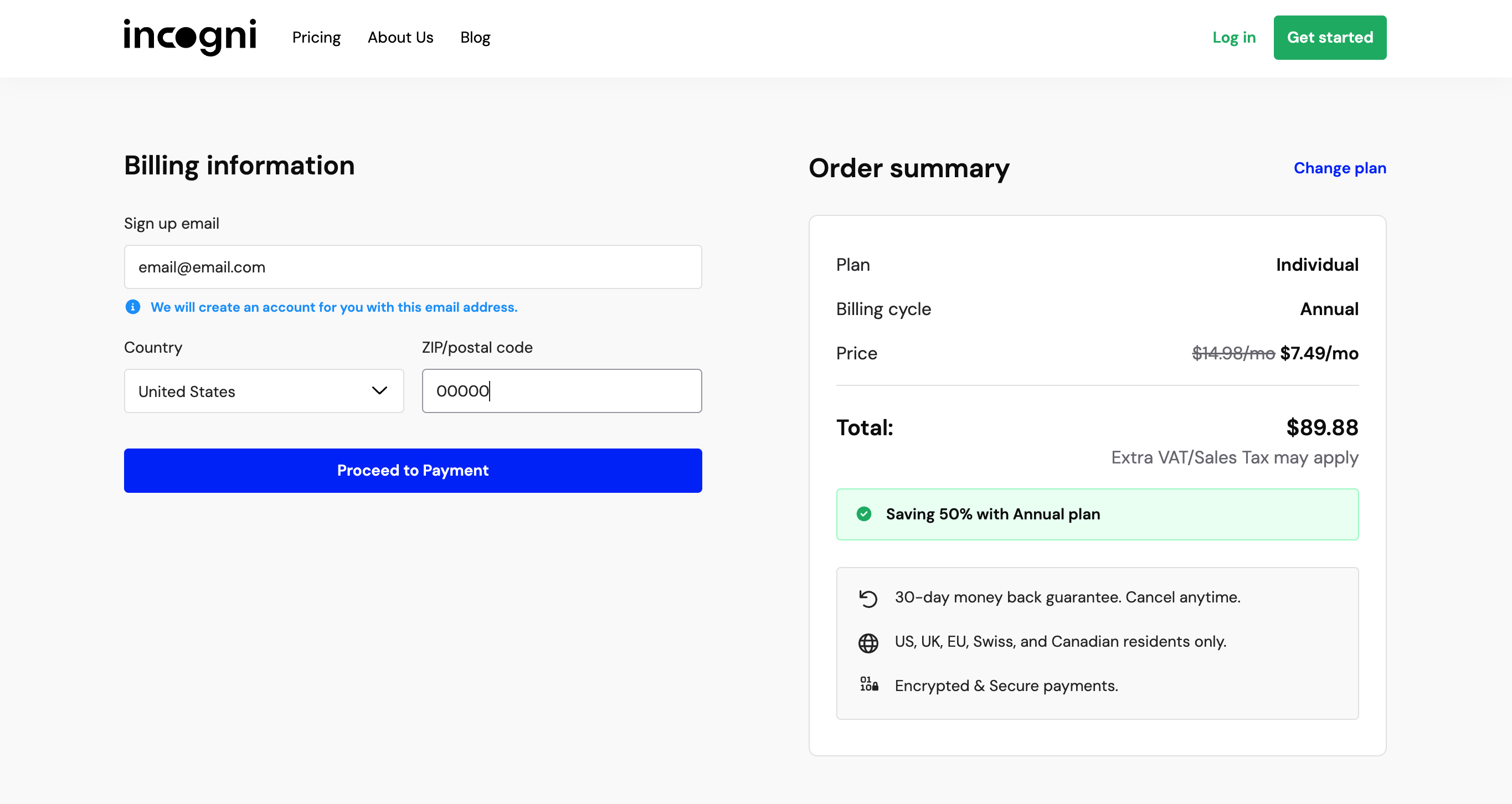The width and height of the screenshot is (1512, 804).
Task: Click the incogni logo
Action: pos(189,37)
